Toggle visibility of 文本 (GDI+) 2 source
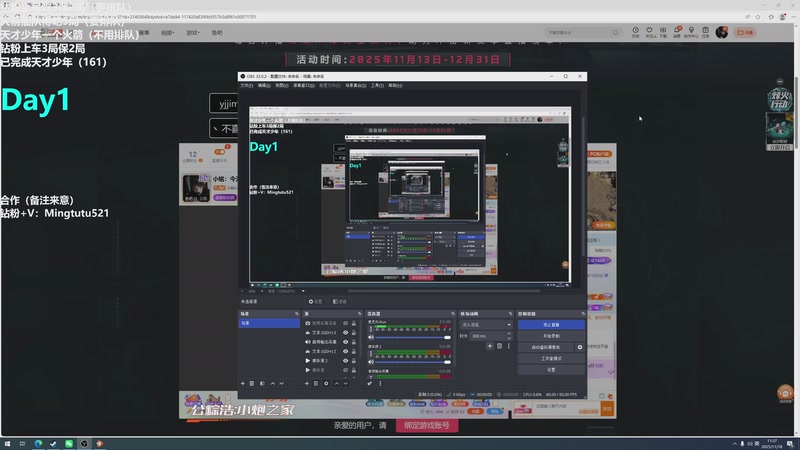 pyautogui.click(x=345, y=352)
